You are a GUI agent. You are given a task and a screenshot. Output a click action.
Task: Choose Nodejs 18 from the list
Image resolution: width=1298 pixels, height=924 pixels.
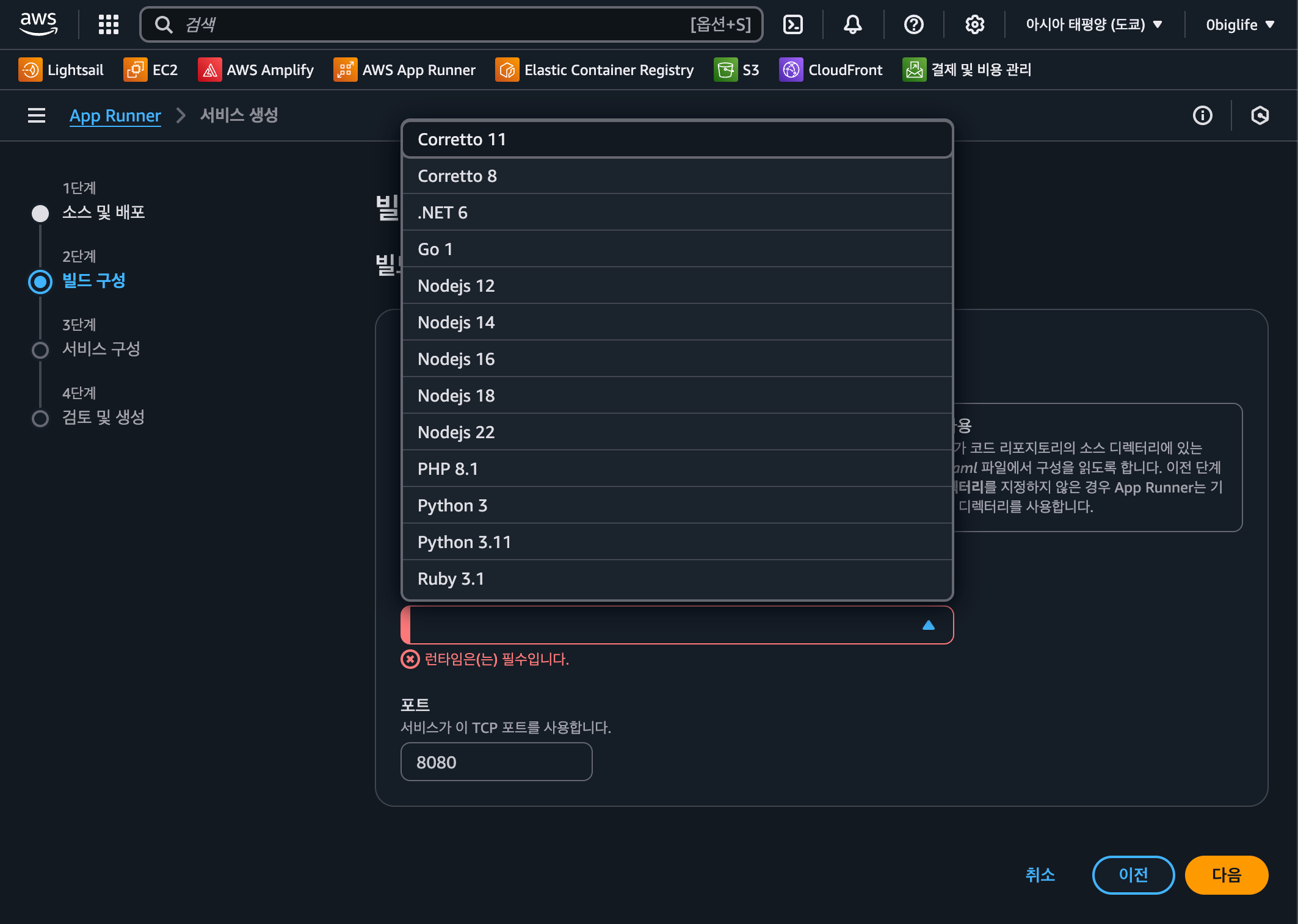pyautogui.click(x=677, y=395)
